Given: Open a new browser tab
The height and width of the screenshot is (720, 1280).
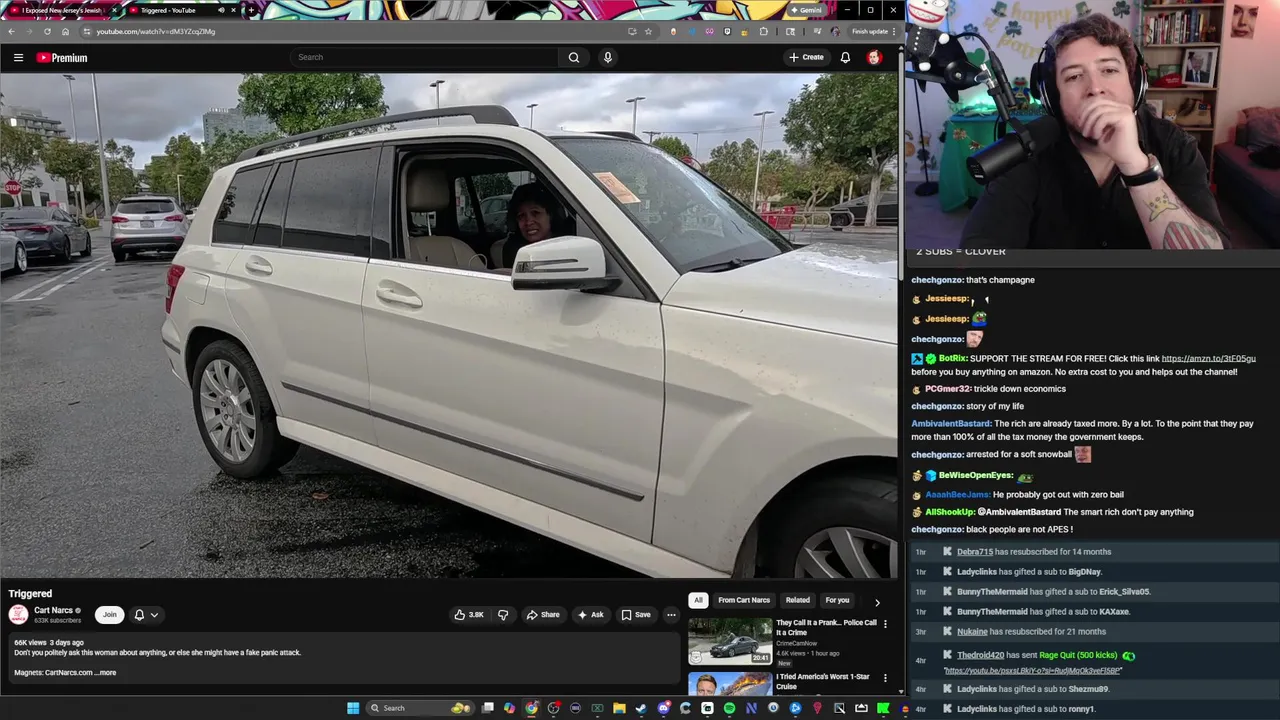Looking at the screenshot, I should (252, 10).
